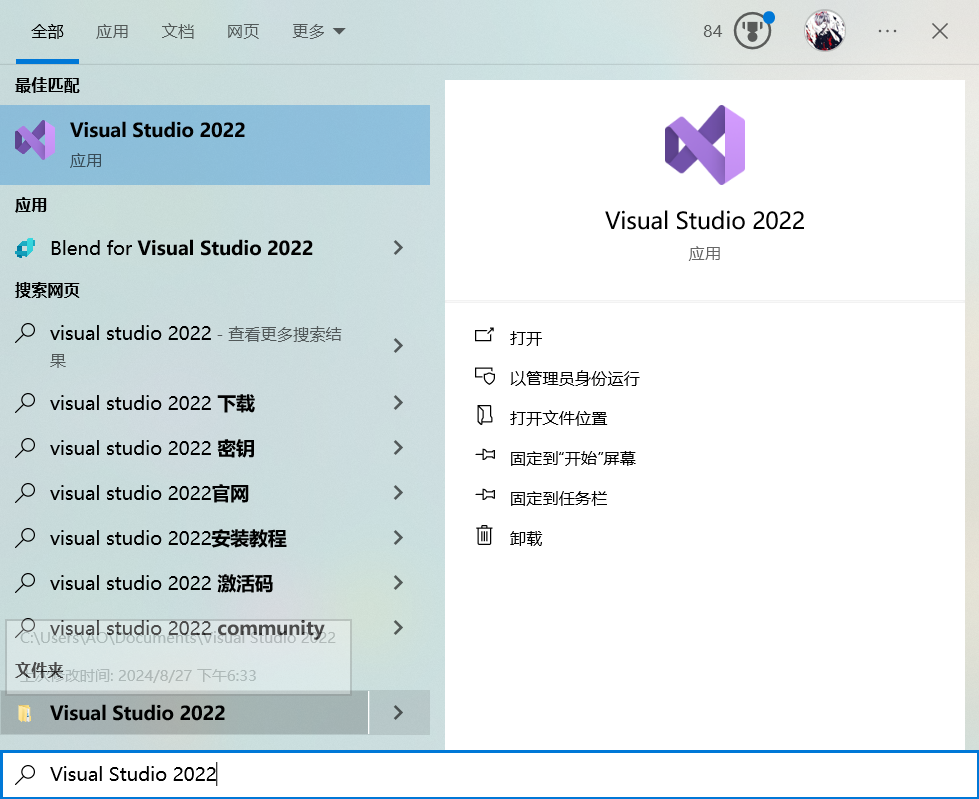Viewport: 979px width, 799px height.
Task: Open the three-dot options menu
Action: [887, 31]
